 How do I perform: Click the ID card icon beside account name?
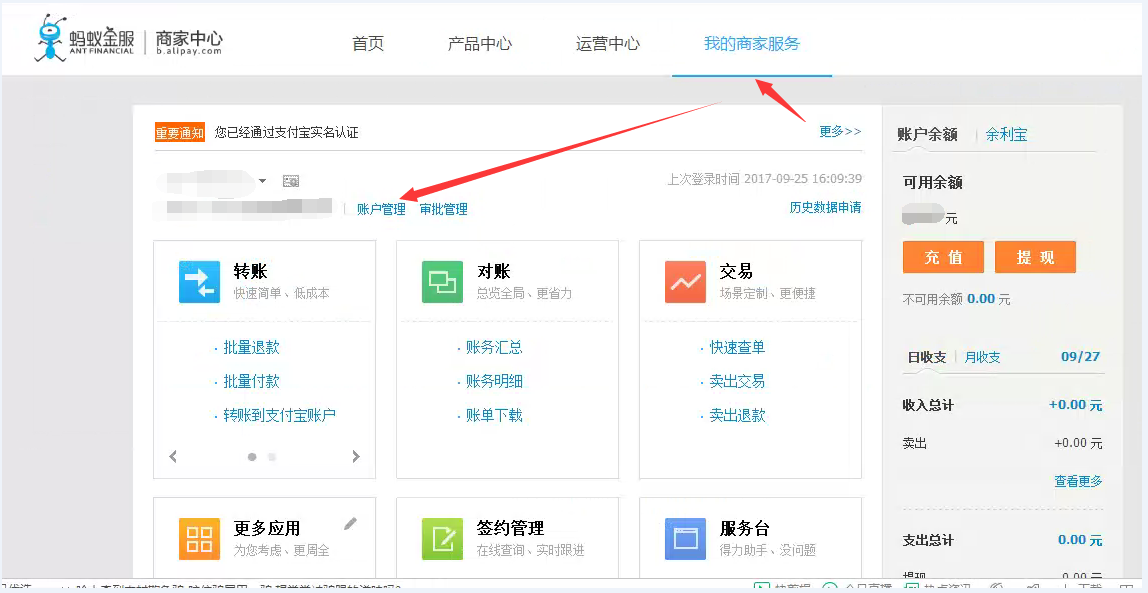(x=291, y=181)
